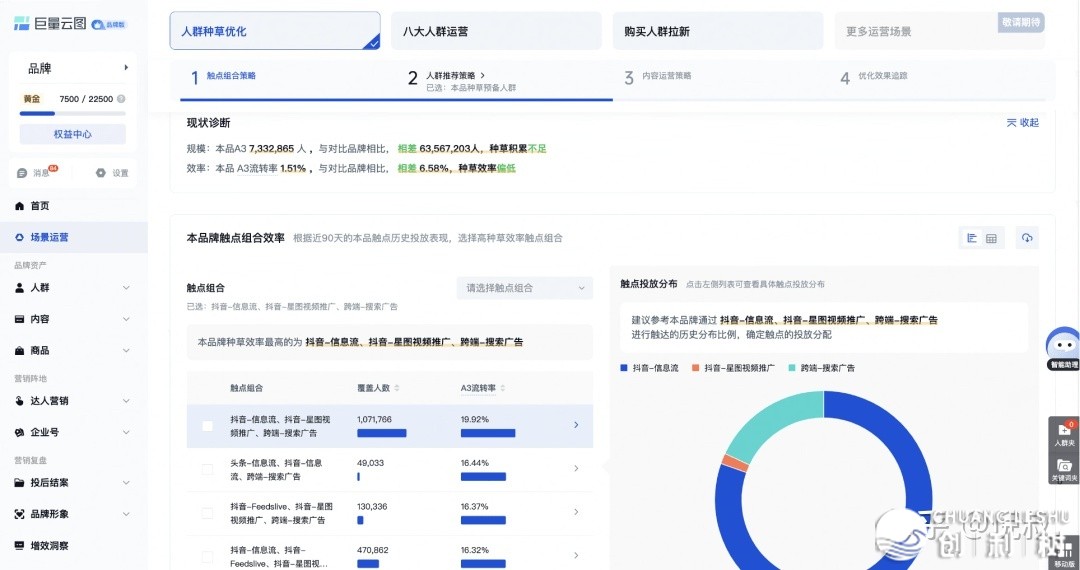Viewport: 1080px width, 570px height.
Task: Click the 黄金 level progress bar
Action: pyautogui.click(x=72, y=114)
